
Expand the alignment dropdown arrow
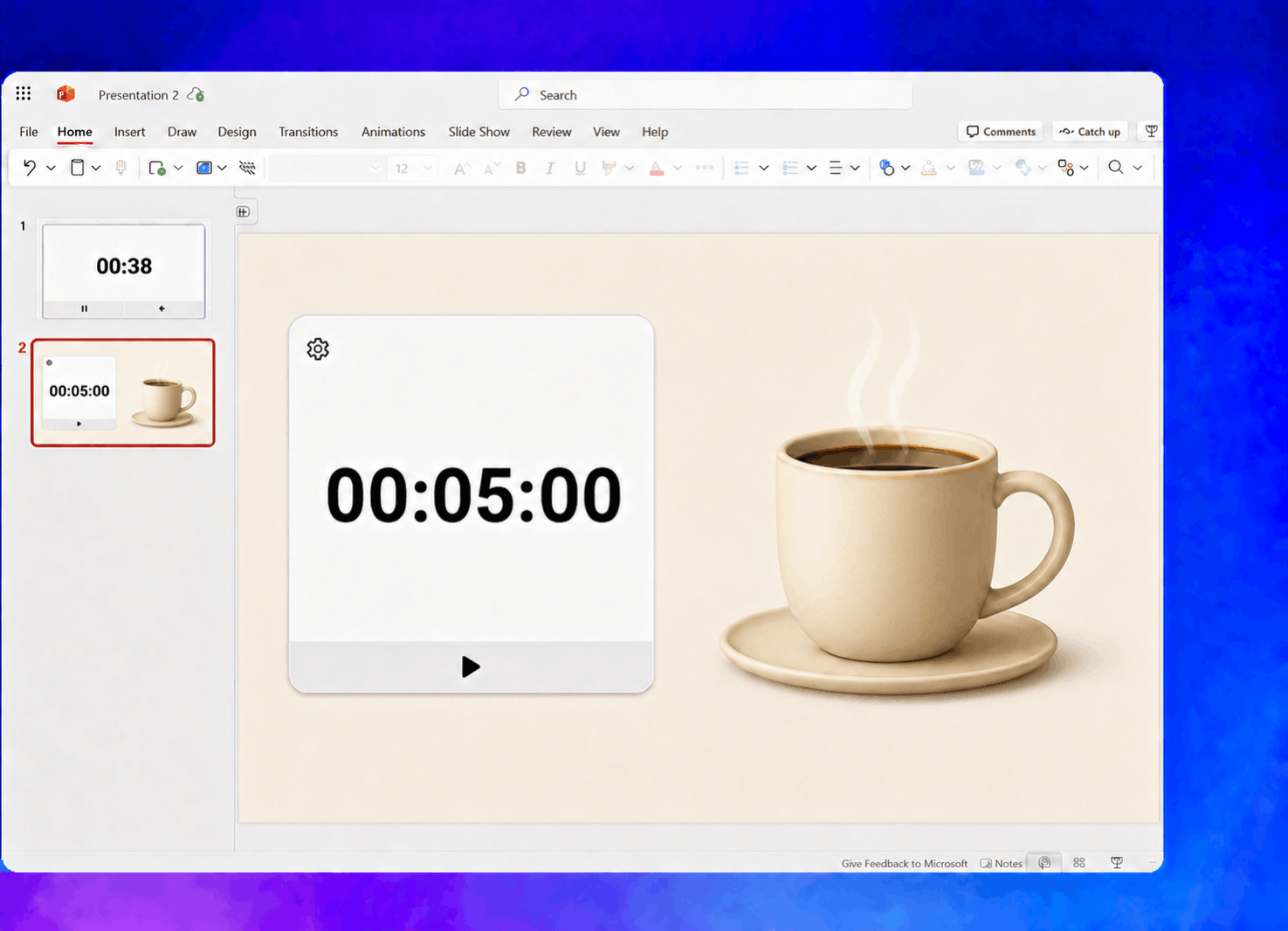[855, 168]
